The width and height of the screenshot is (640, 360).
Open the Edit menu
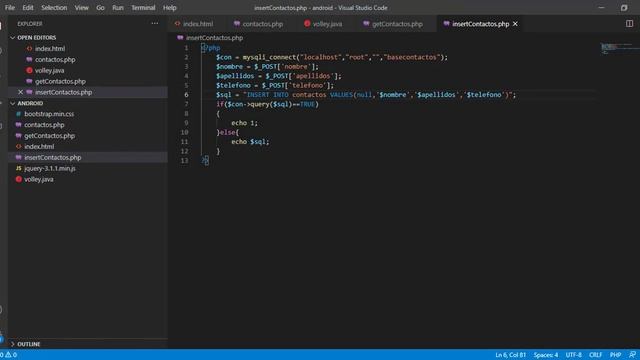pos(28,8)
